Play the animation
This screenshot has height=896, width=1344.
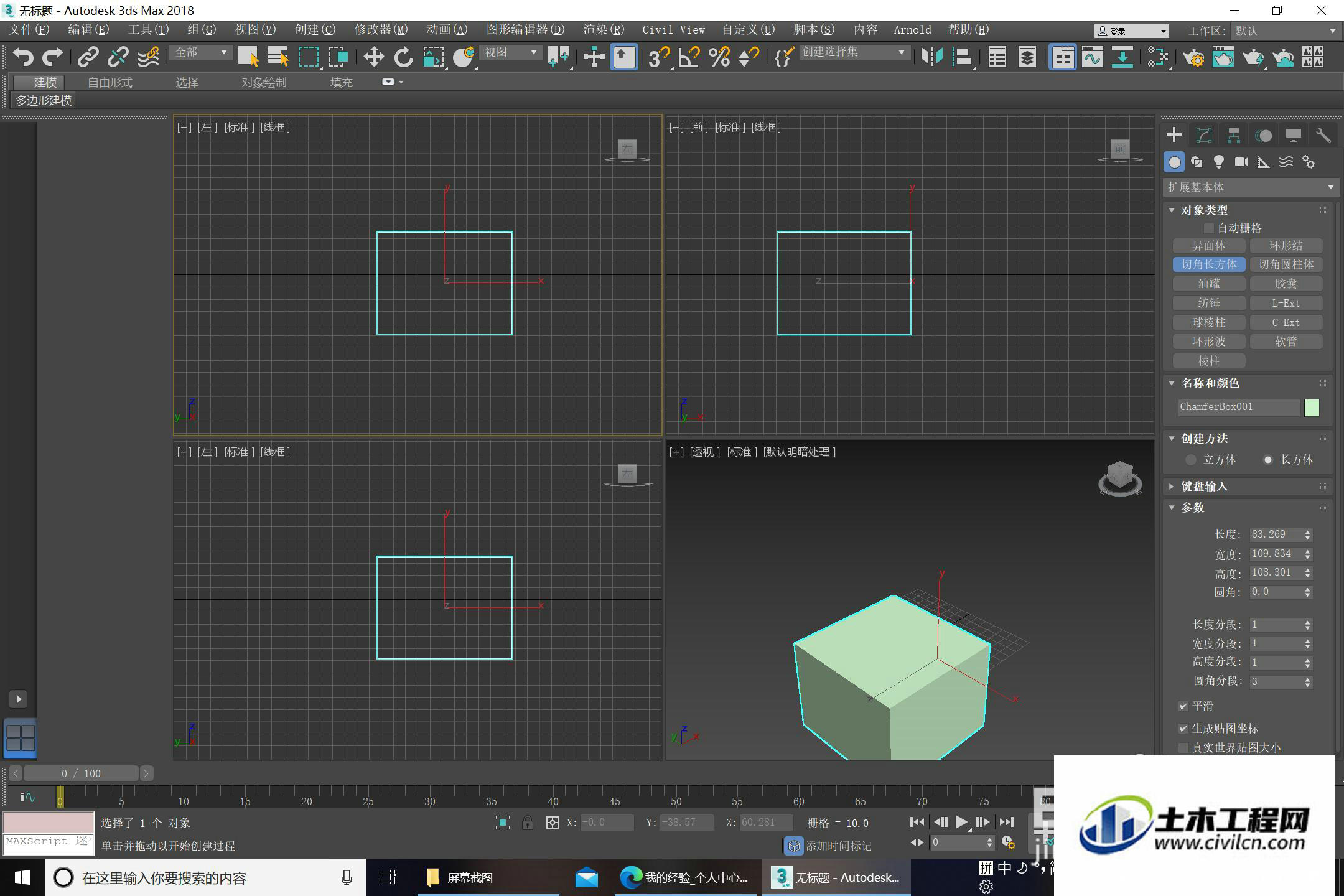click(961, 823)
